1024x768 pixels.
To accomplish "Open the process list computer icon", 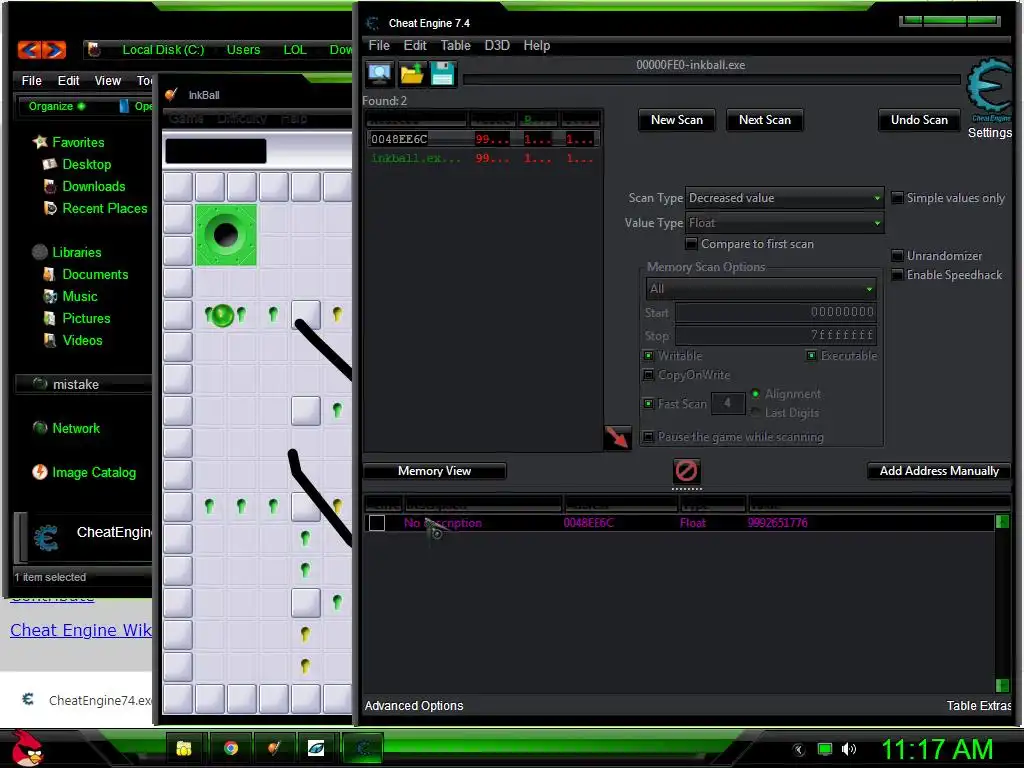I will coord(379,74).
